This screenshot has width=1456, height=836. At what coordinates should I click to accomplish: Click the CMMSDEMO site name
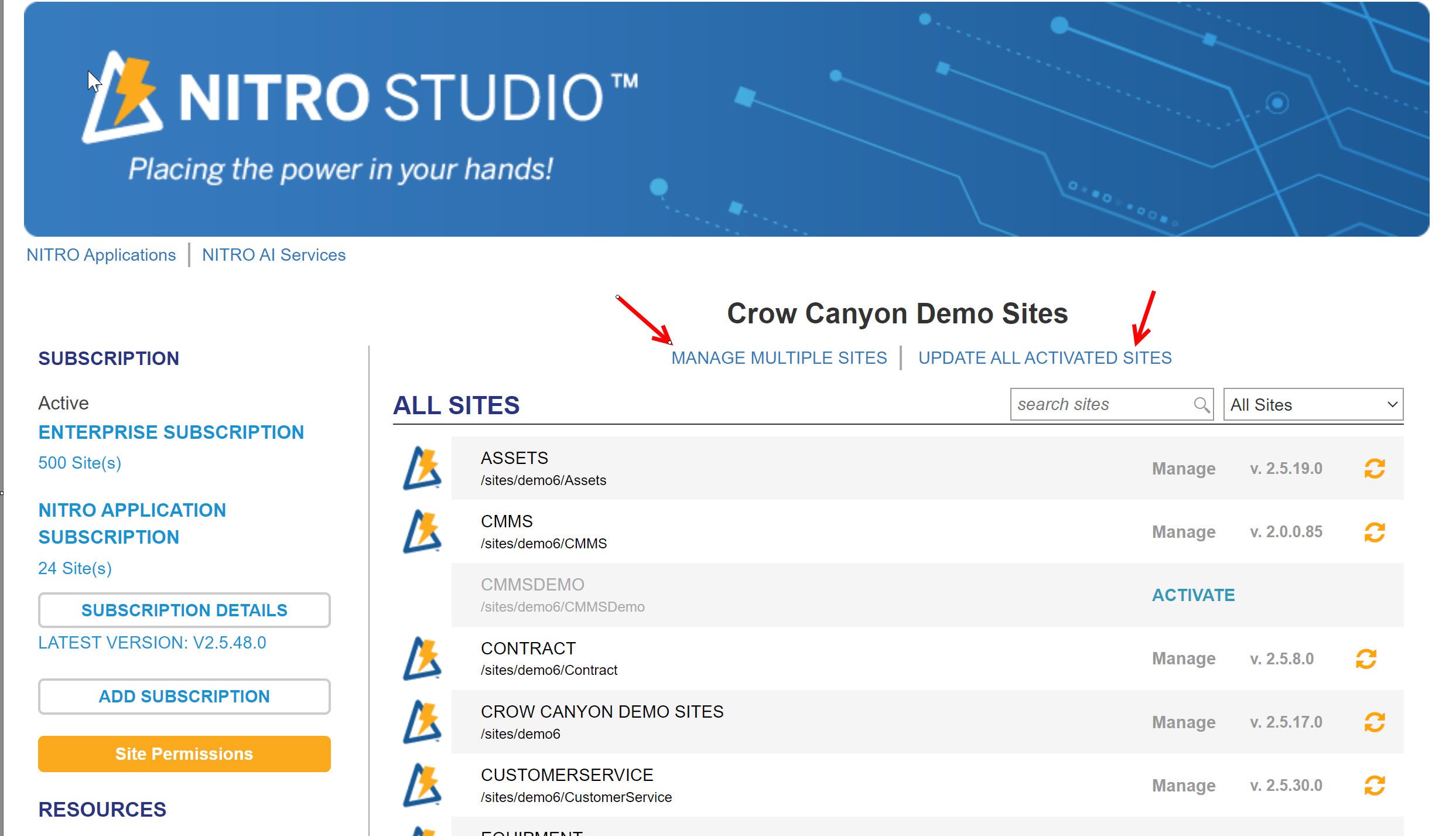point(532,584)
